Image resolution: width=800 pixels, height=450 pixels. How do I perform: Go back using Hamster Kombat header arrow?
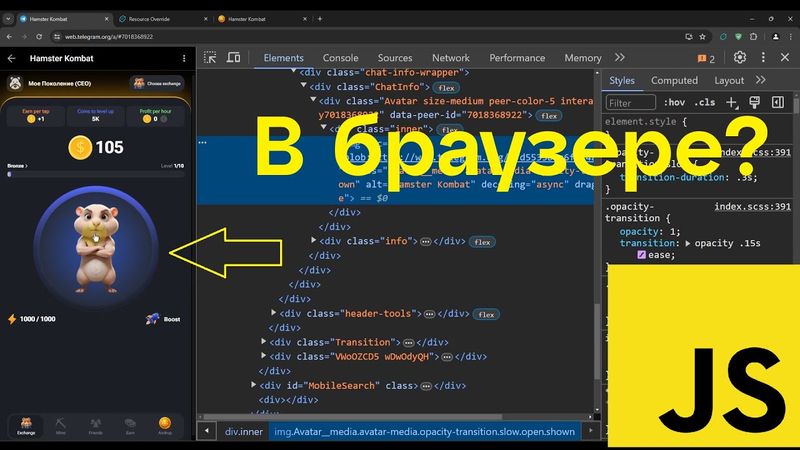pyautogui.click(x=11, y=59)
